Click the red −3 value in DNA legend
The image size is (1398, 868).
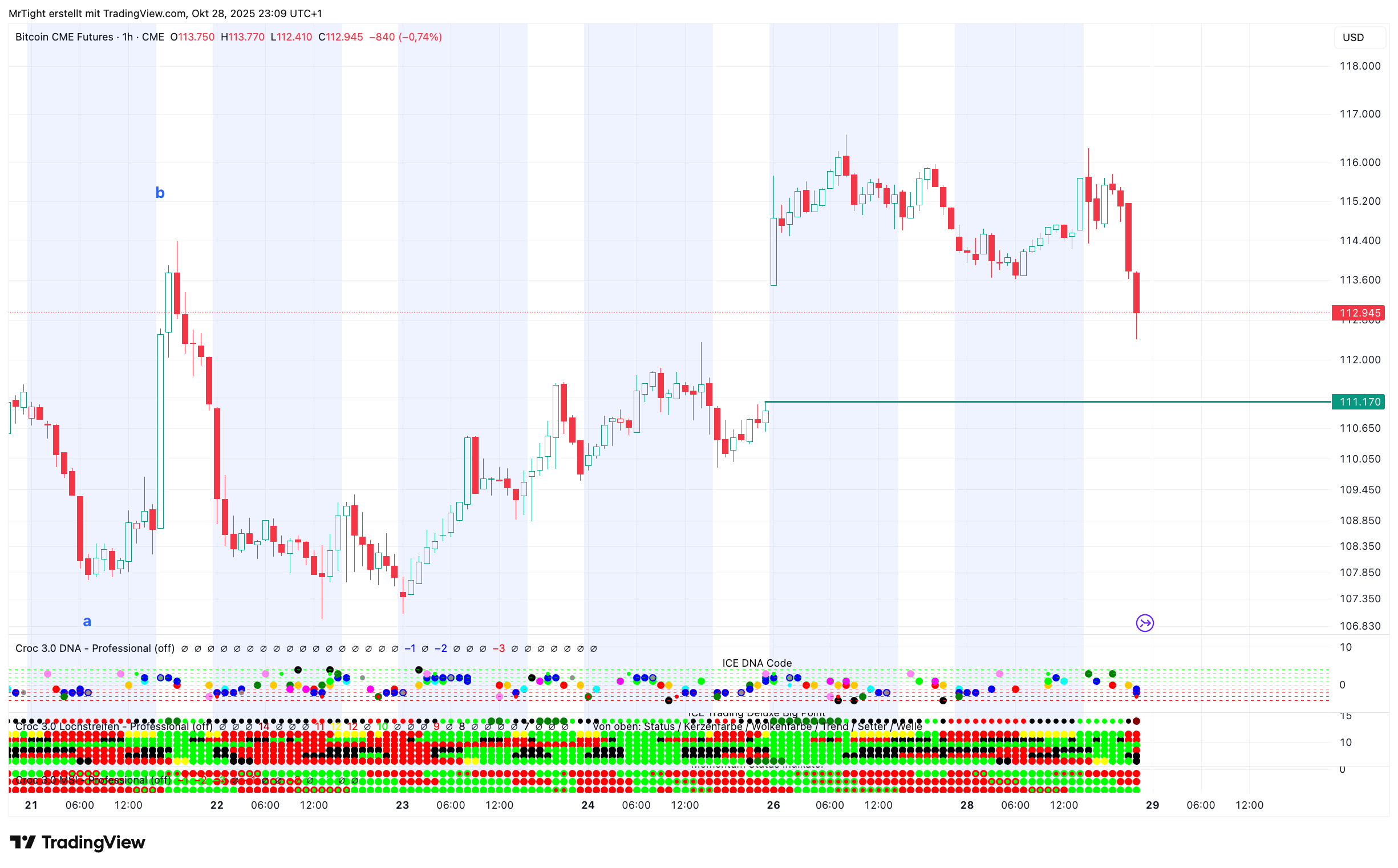[x=499, y=648]
